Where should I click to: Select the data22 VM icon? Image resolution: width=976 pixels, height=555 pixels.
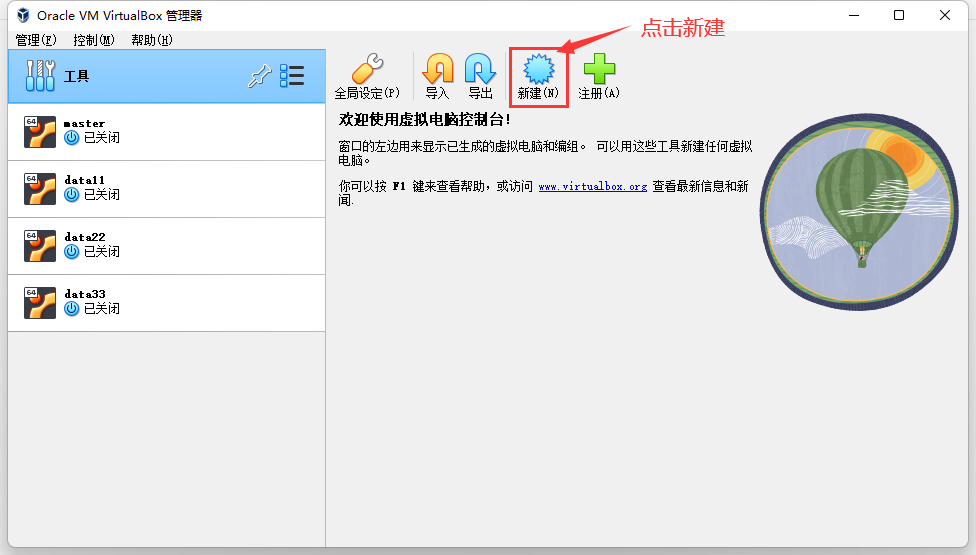click(x=40, y=246)
